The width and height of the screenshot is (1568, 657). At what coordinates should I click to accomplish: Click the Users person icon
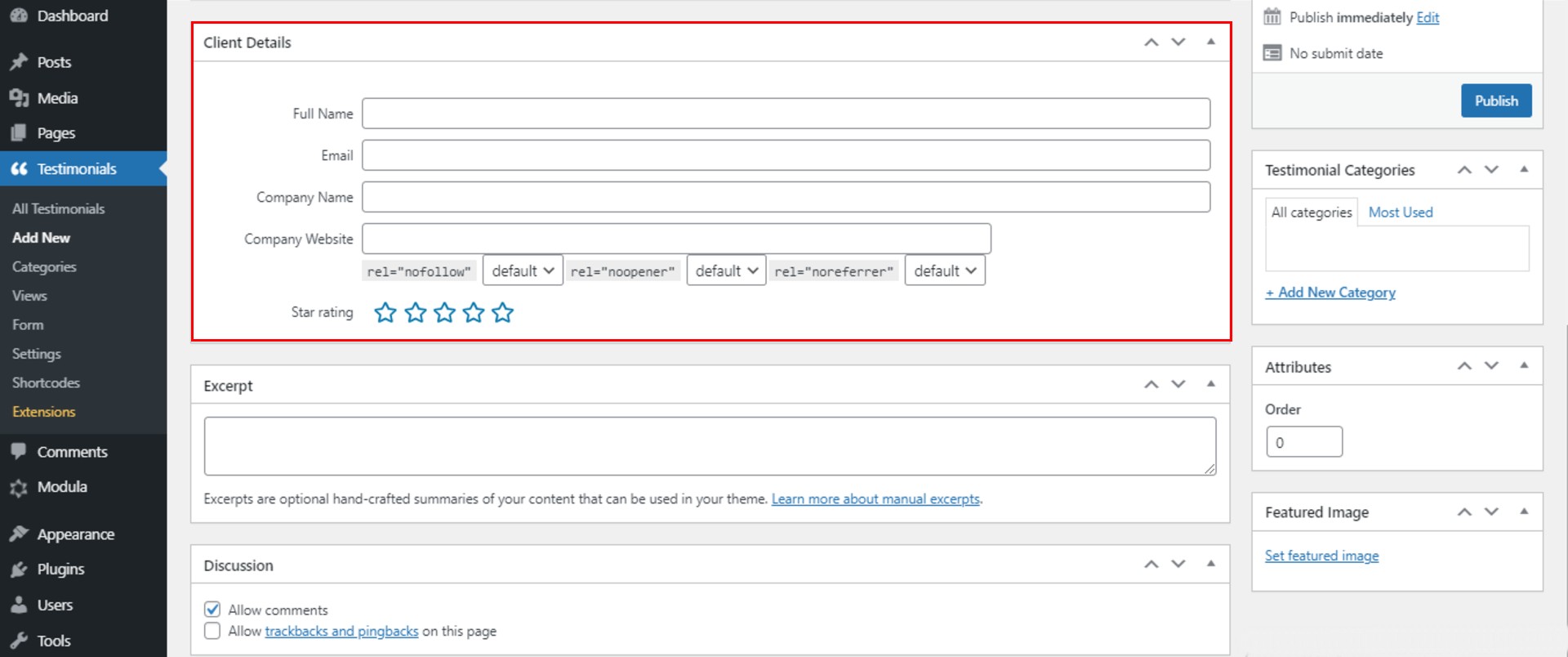[19, 606]
